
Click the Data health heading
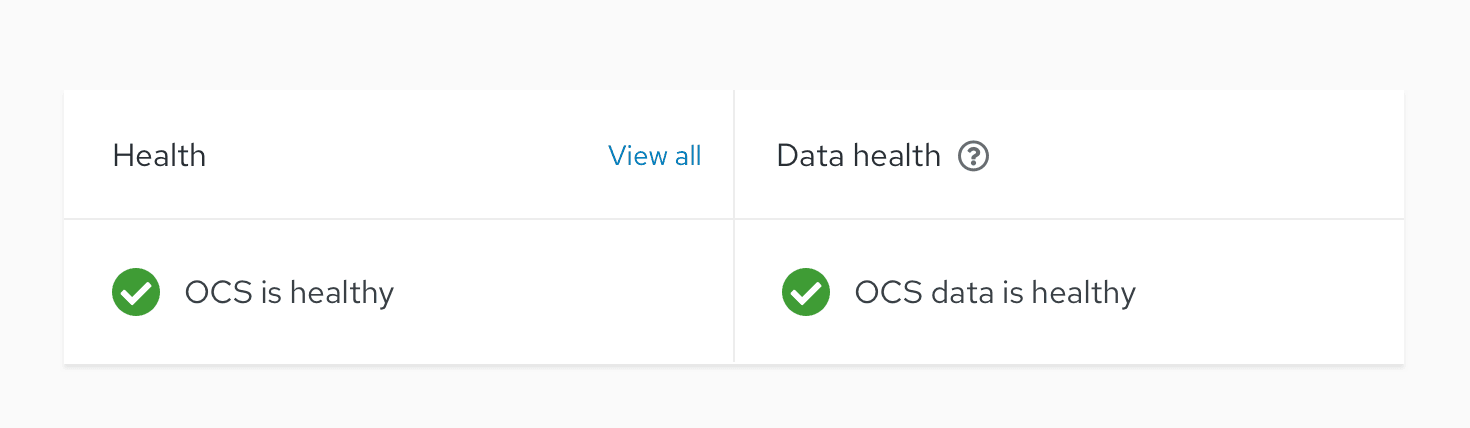(858, 156)
